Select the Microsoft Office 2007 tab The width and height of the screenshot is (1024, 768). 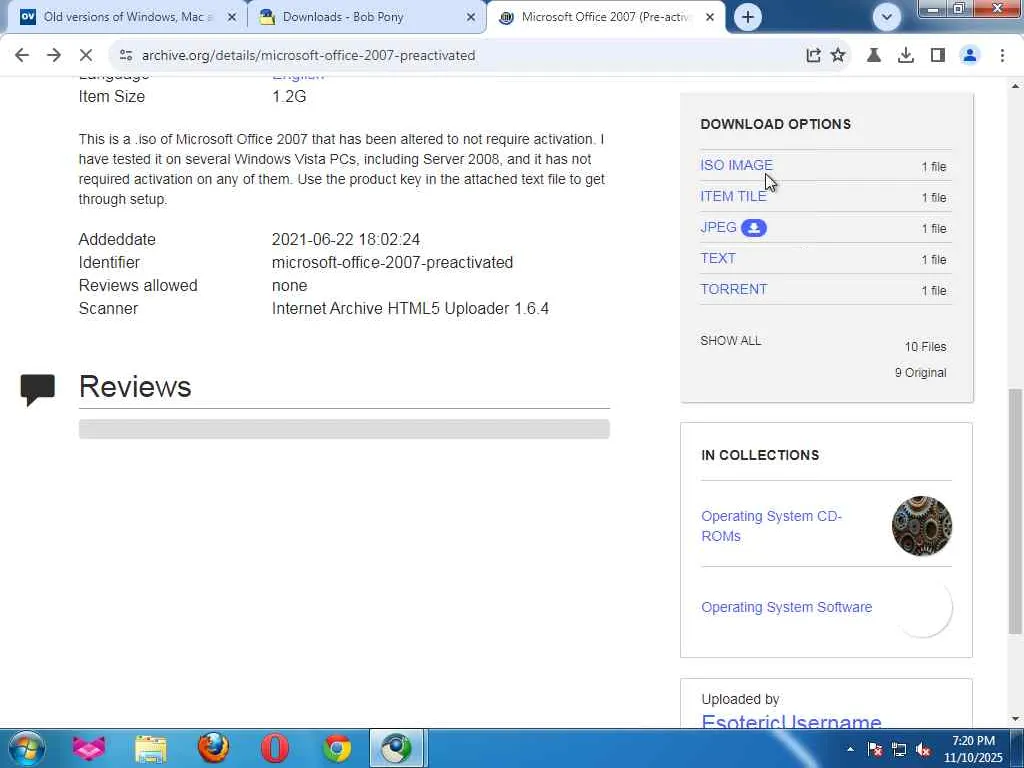pos(606,17)
